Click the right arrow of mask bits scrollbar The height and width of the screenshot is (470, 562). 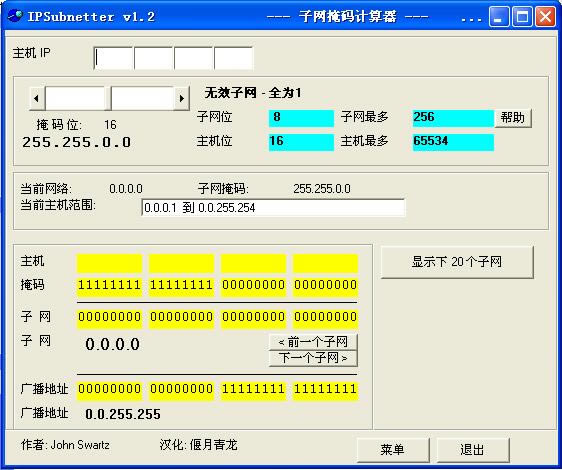[181, 98]
